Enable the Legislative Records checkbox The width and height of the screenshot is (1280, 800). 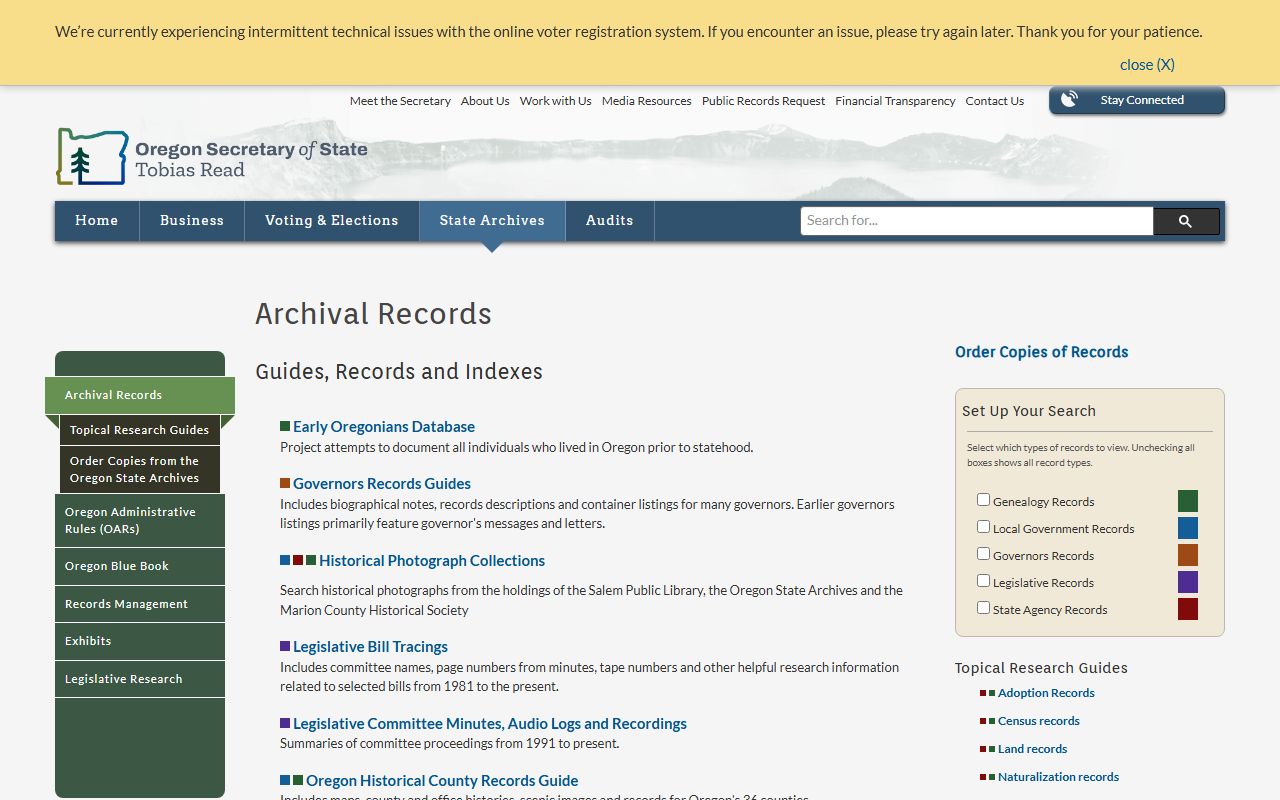pos(983,581)
